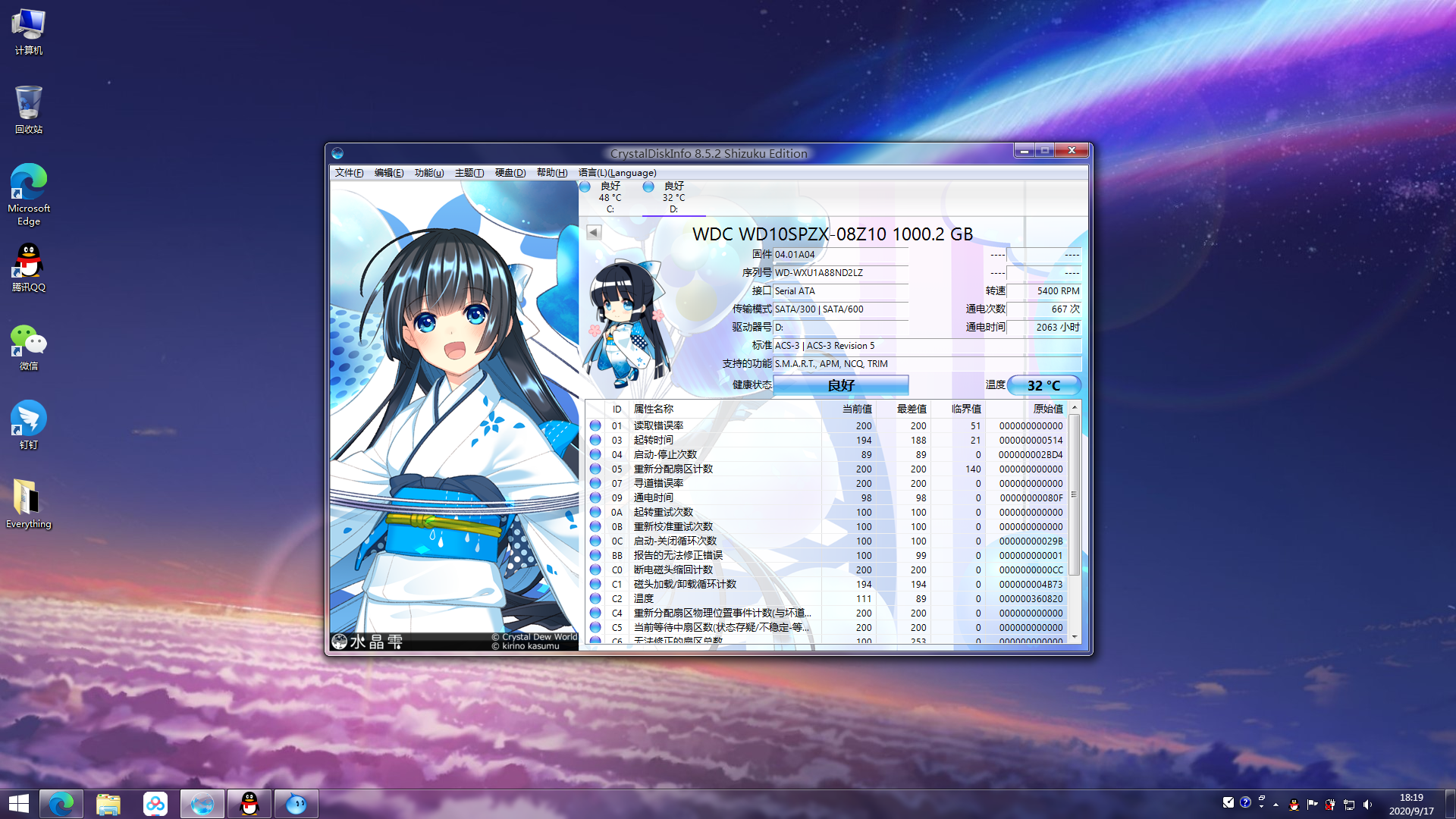Click the 当前值 column header
Viewport: 1456px width, 819px height.
click(x=849, y=409)
